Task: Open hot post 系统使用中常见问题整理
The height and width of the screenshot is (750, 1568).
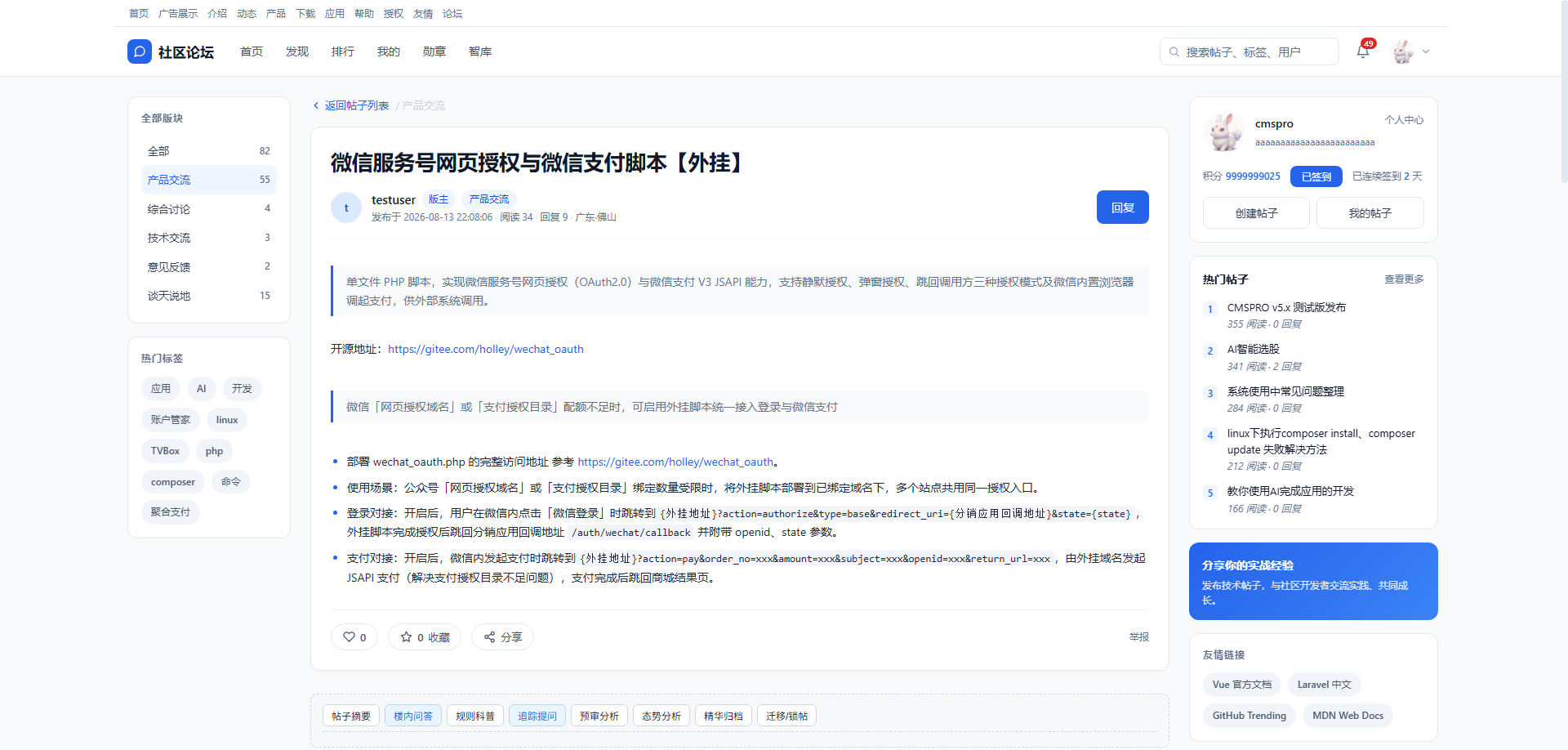Action: tap(1285, 392)
